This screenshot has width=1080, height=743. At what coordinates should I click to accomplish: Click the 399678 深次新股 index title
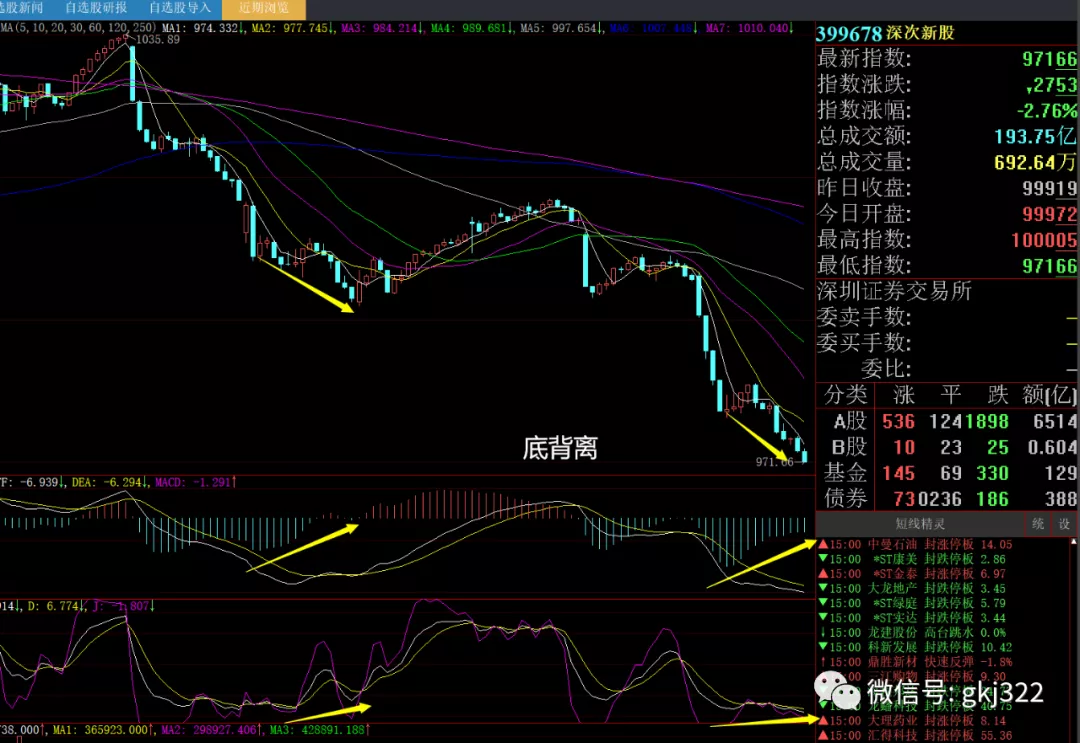point(886,33)
